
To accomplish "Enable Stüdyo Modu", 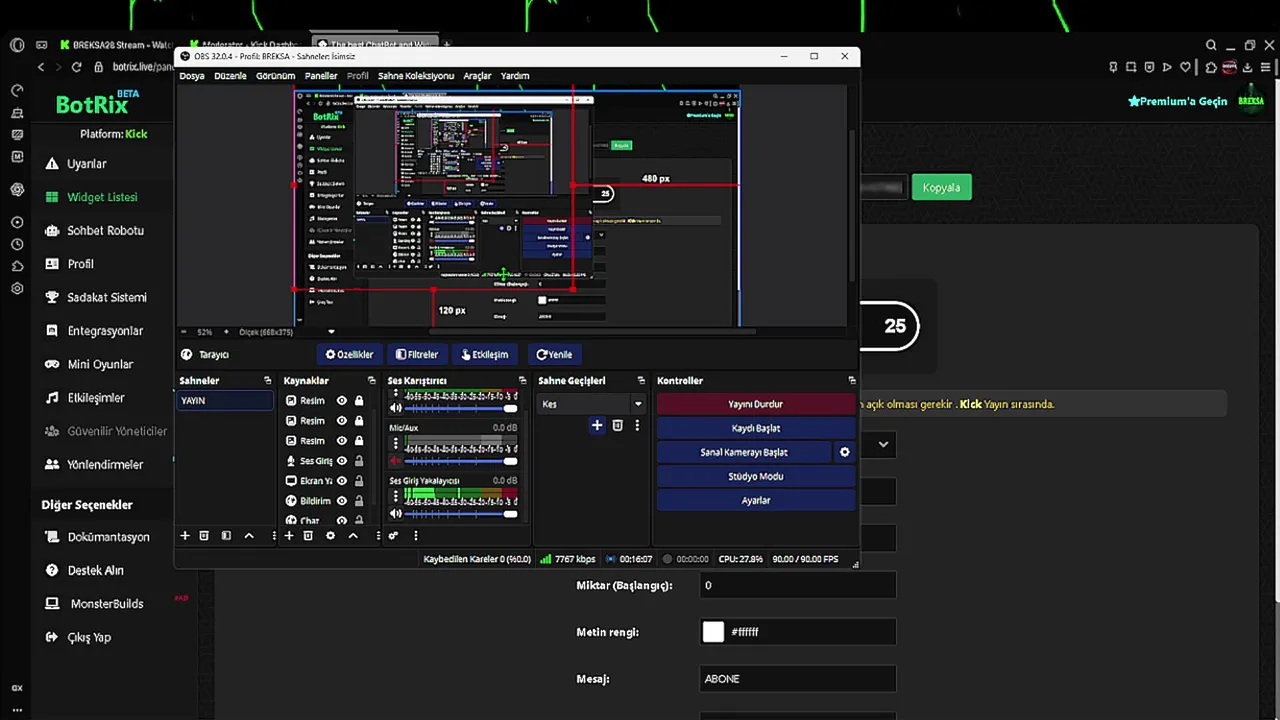I will click(x=755, y=476).
